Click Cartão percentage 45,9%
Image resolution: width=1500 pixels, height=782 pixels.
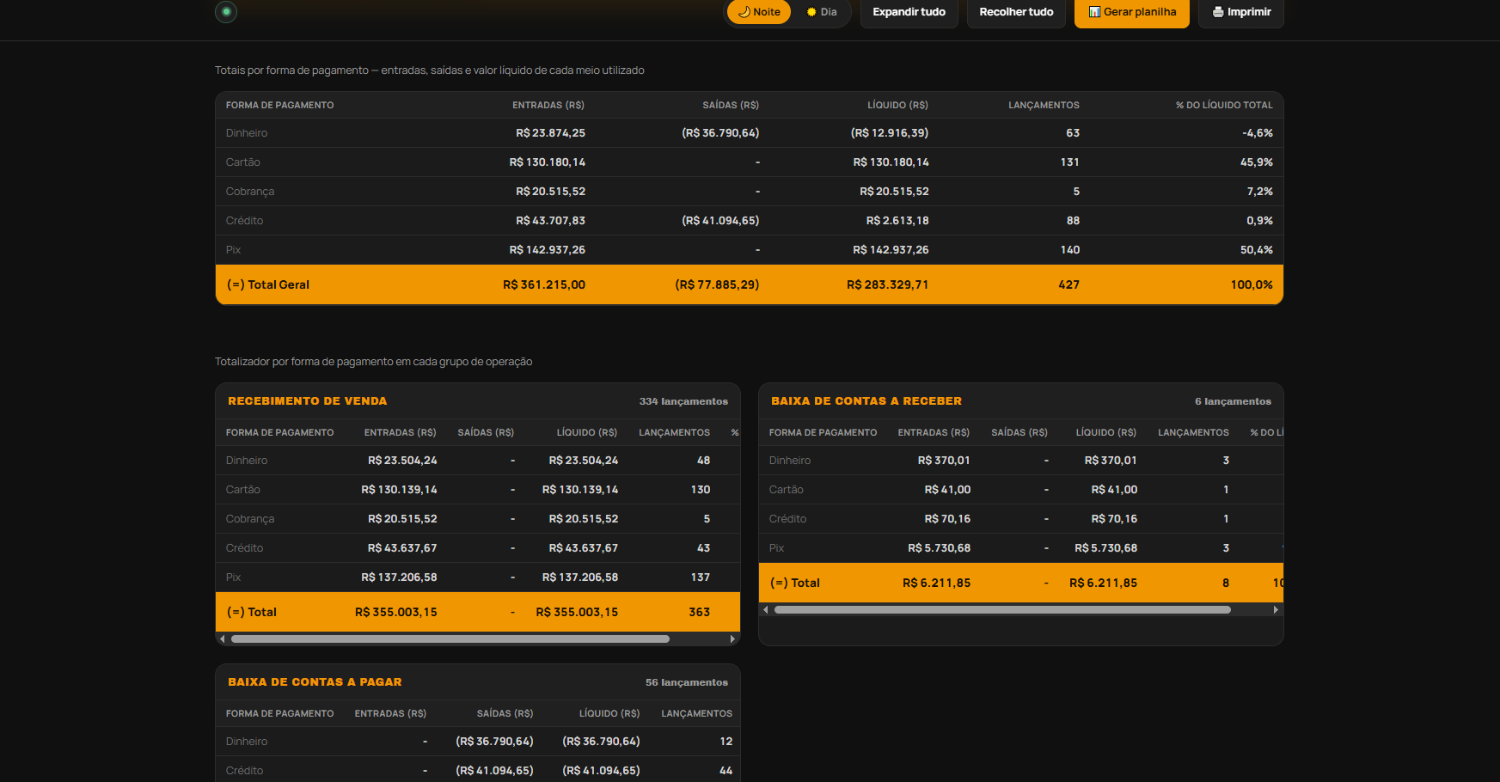(x=1254, y=162)
